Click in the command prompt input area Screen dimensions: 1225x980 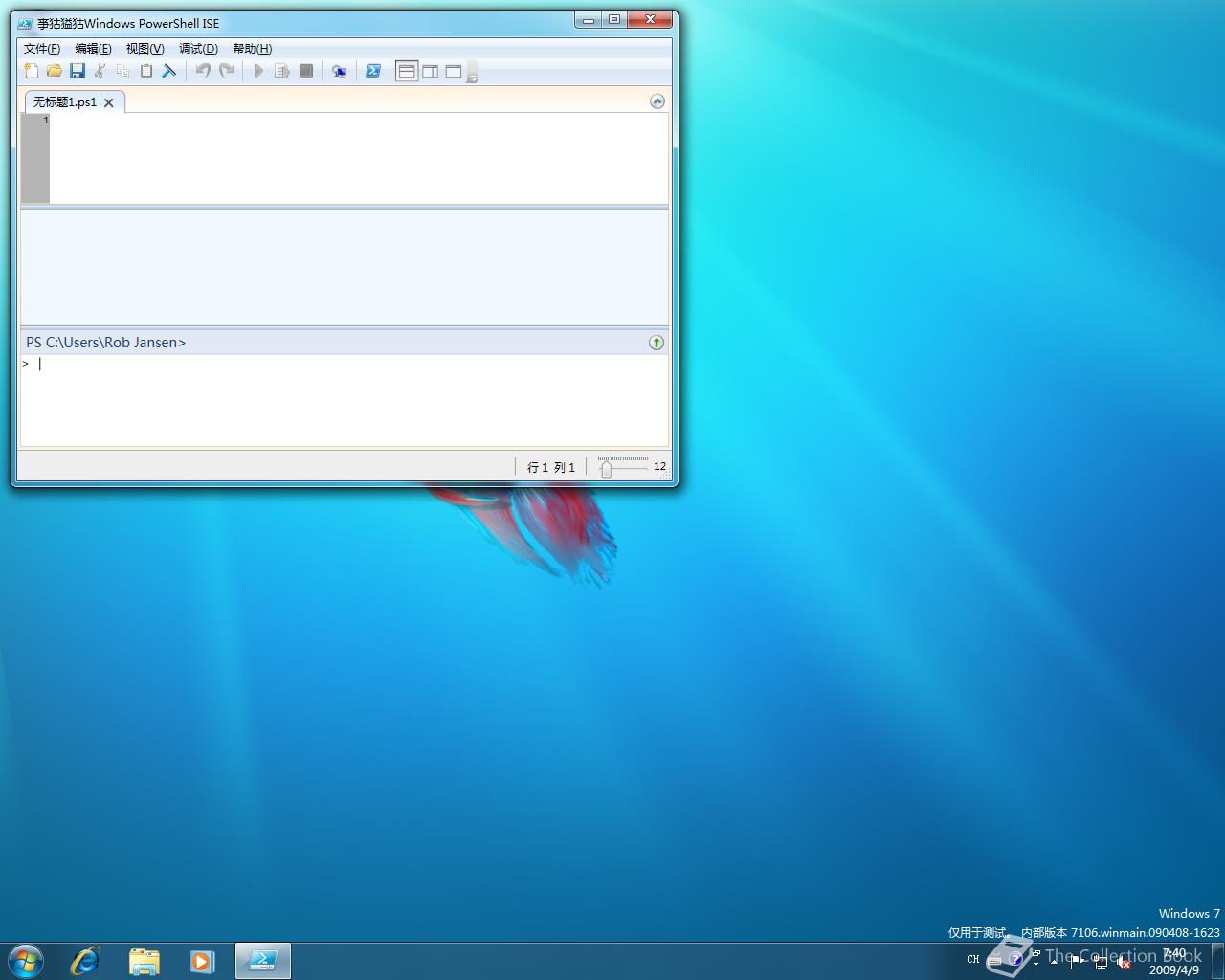tap(345, 400)
